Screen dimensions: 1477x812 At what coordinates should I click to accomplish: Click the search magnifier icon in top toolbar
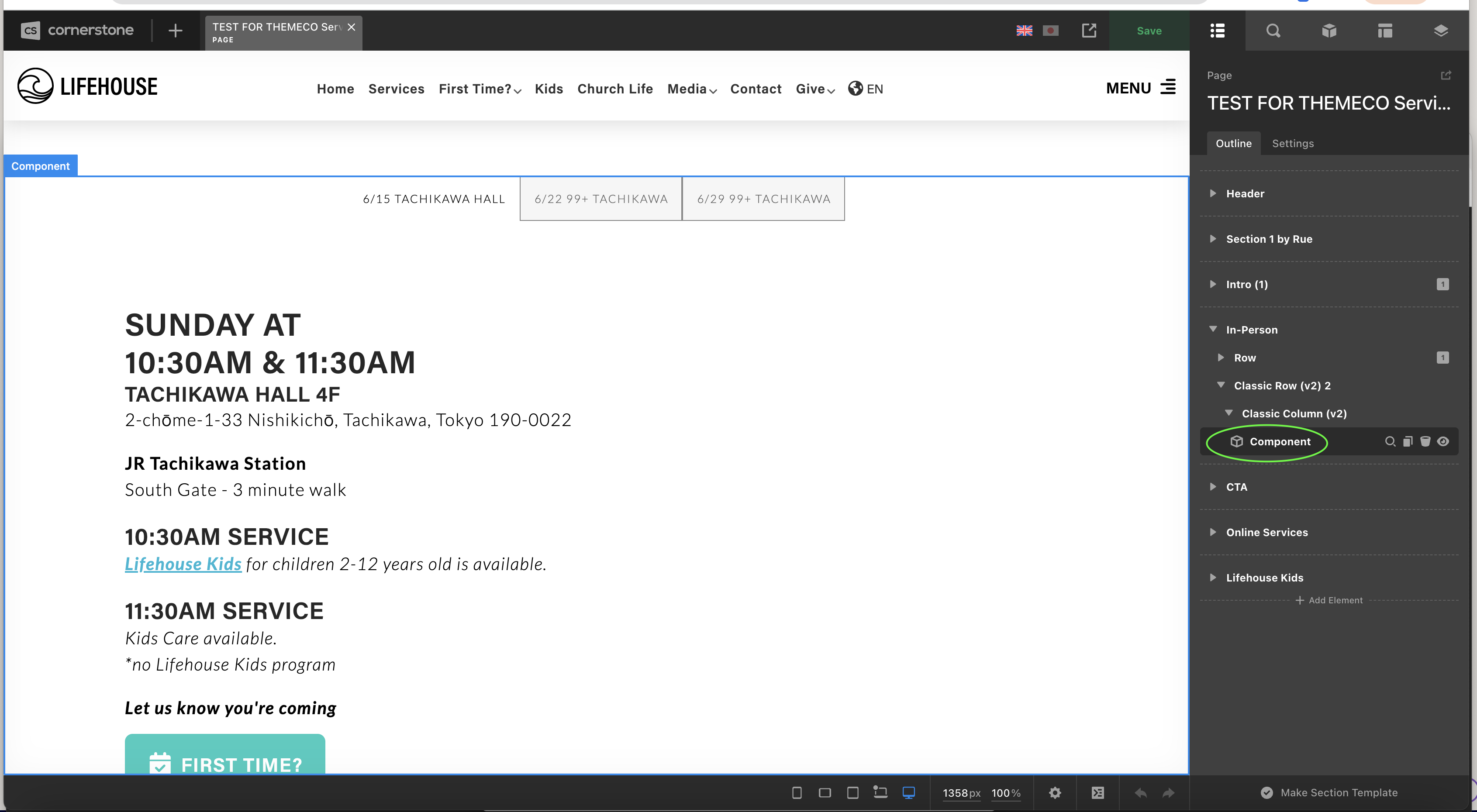1273,31
